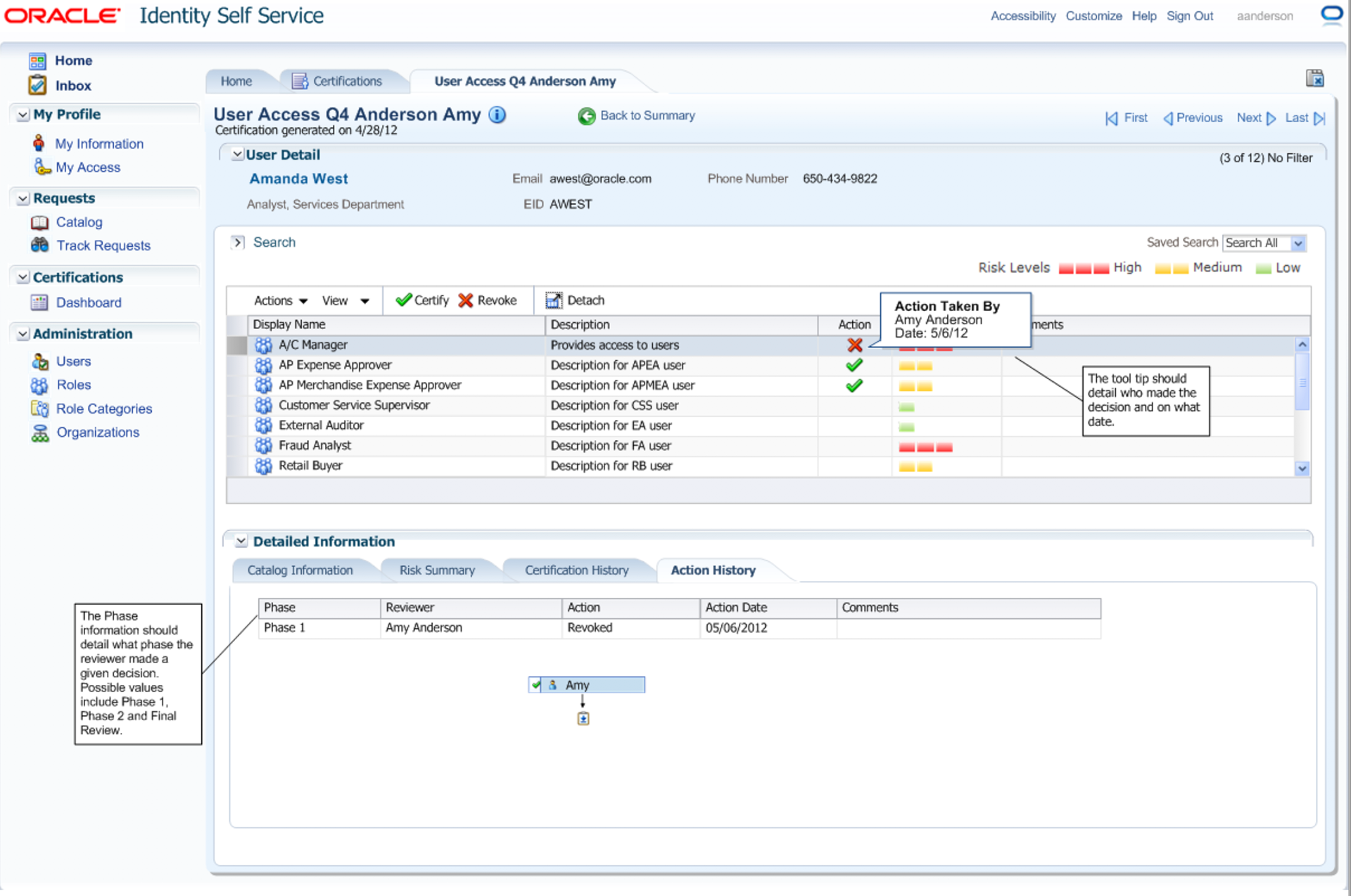Screen dimensions: 1351x896
Task: Click the table scrollbar down arrow
Action: (1302, 469)
